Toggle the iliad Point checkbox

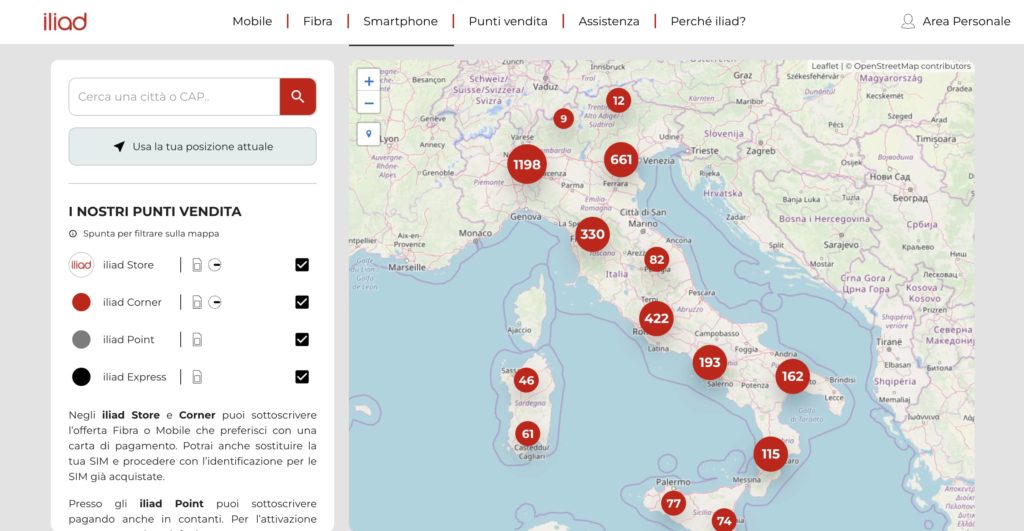tap(302, 339)
